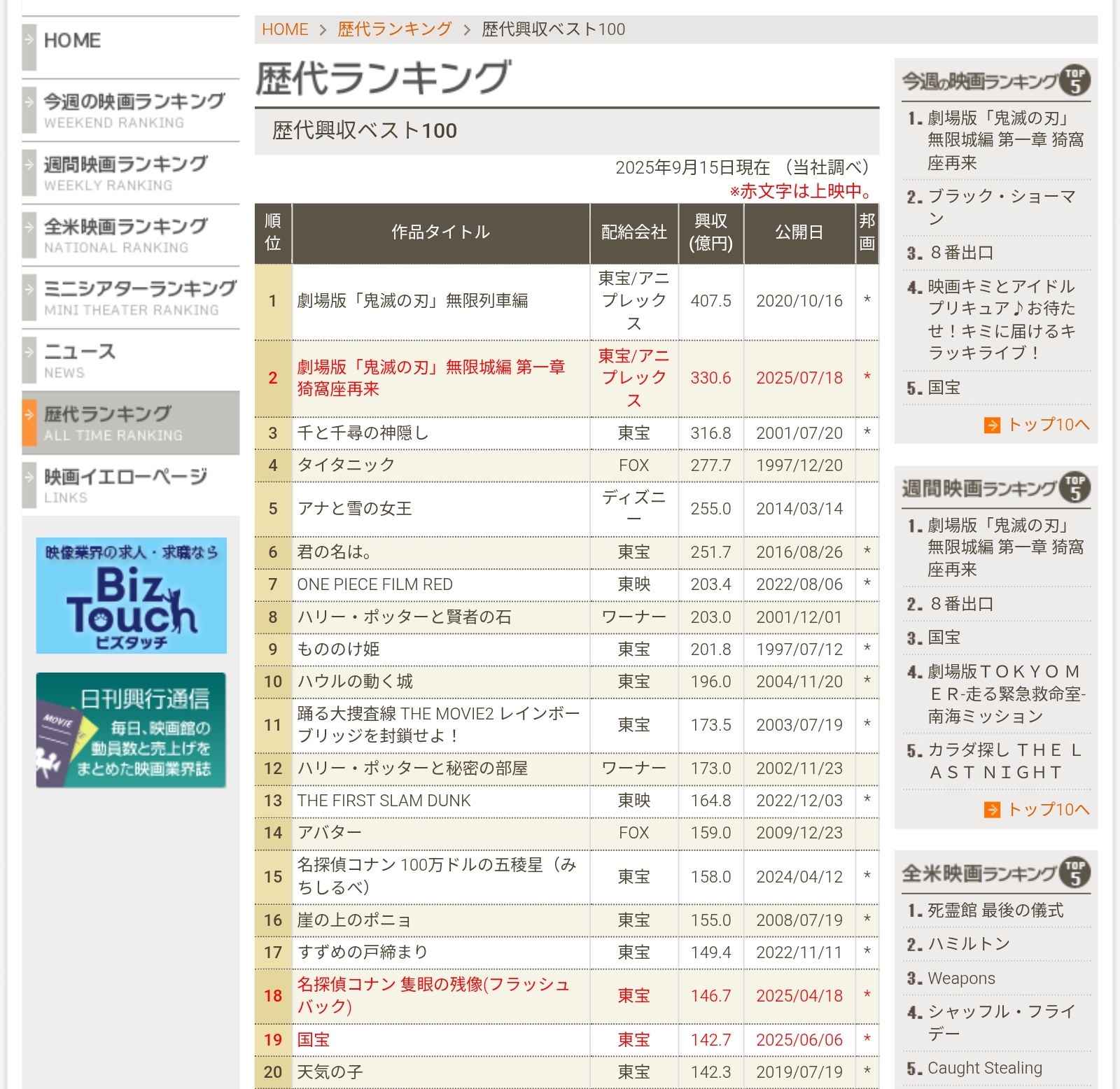The height and width of the screenshot is (1089, 1120).
Task: Click the TOP 5 badge beside 今週の映画ランキング
Action: pos(1074,80)
